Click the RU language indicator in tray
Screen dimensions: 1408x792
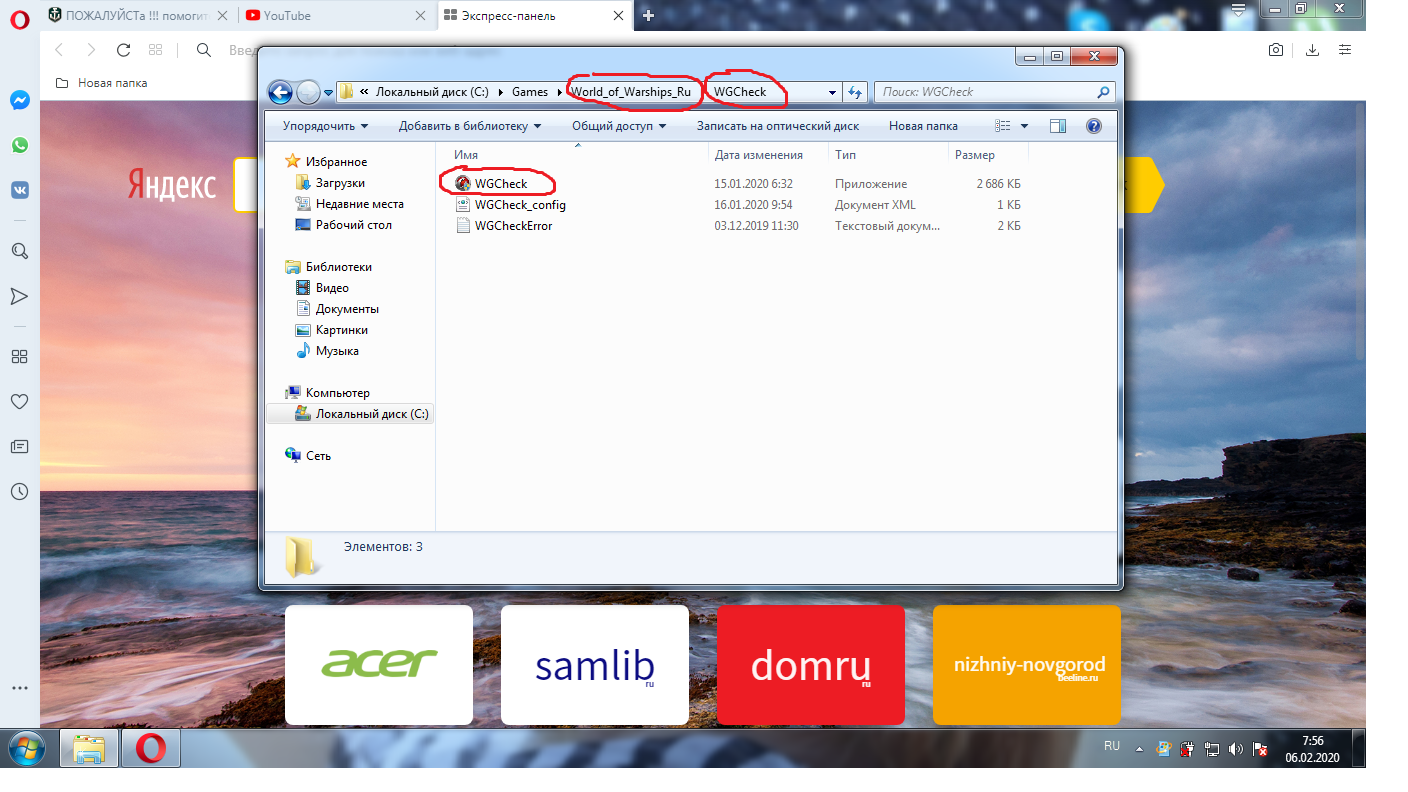click(1112, 746)
